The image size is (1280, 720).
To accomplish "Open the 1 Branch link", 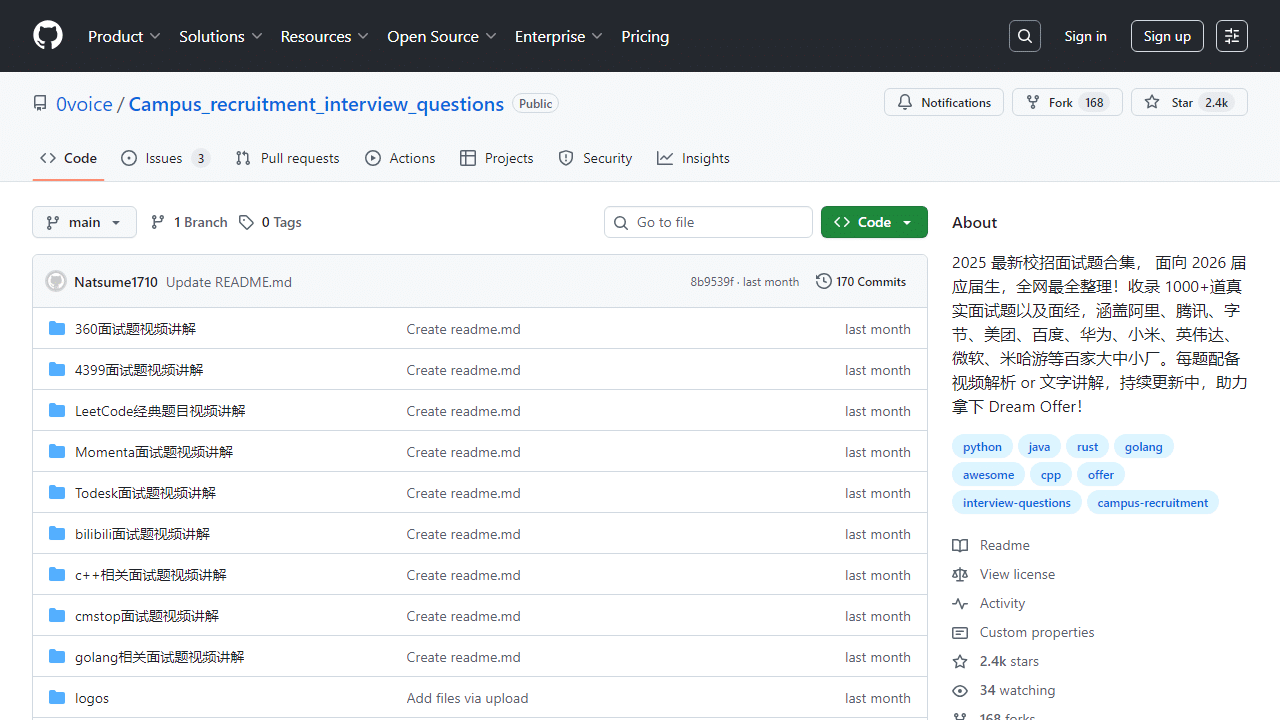I will pos(189,222).
